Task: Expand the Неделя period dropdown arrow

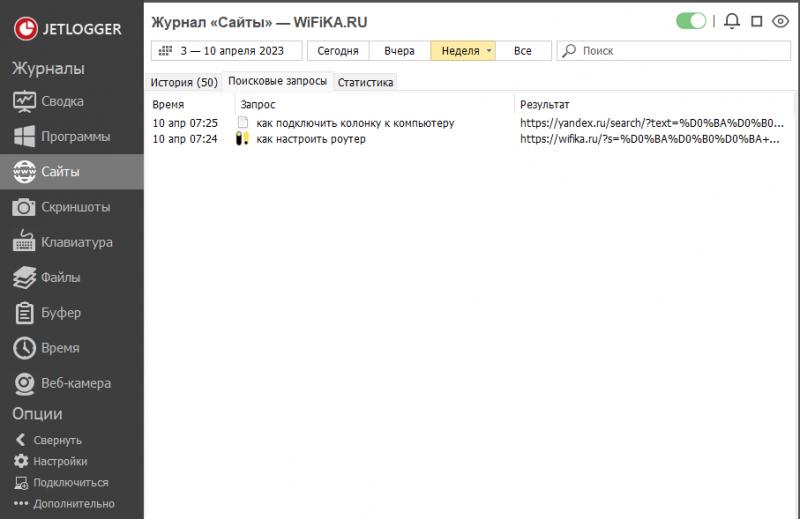Action: 489,51
